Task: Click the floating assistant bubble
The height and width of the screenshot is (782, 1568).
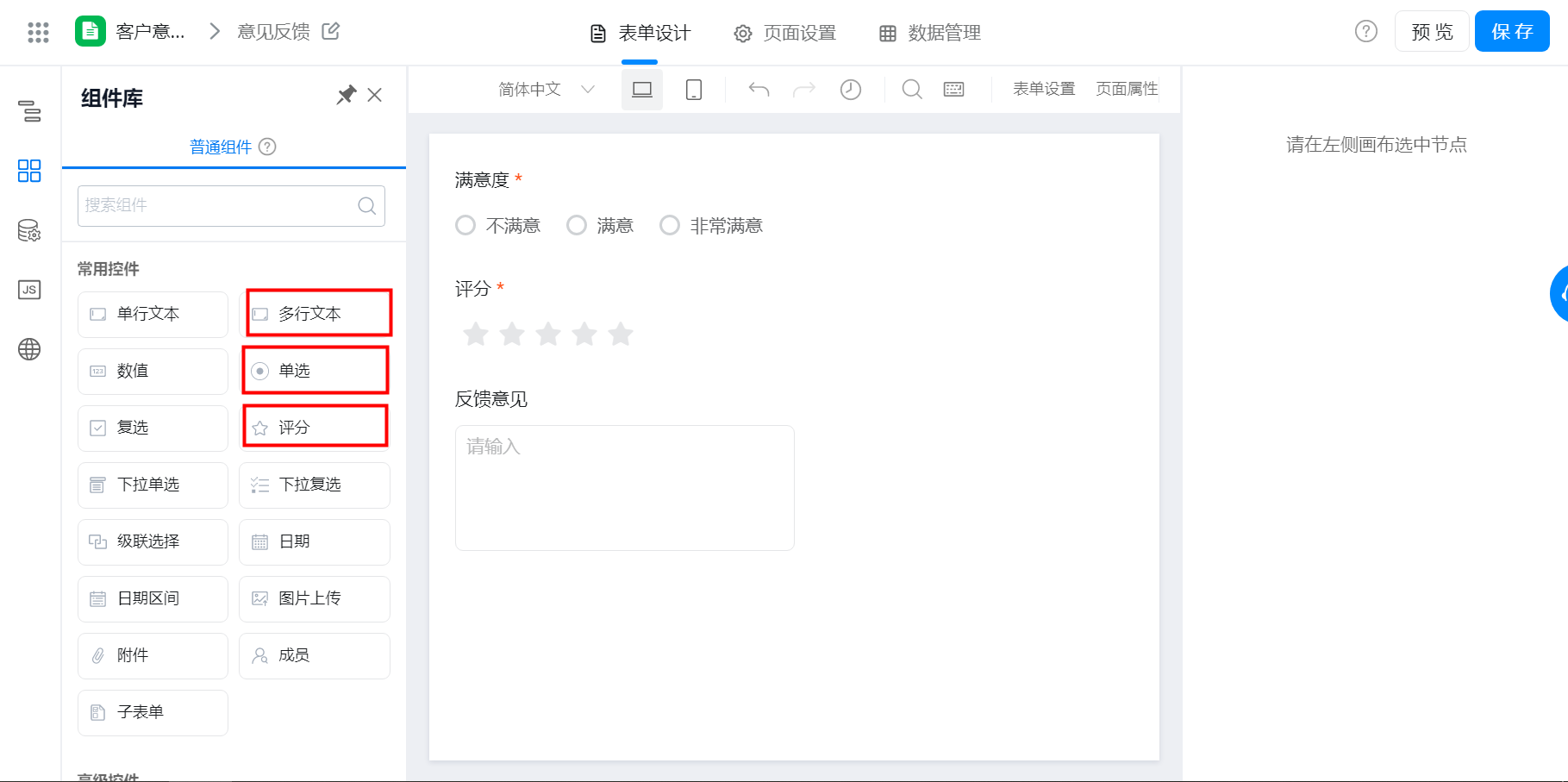Action: [1559, 294]
